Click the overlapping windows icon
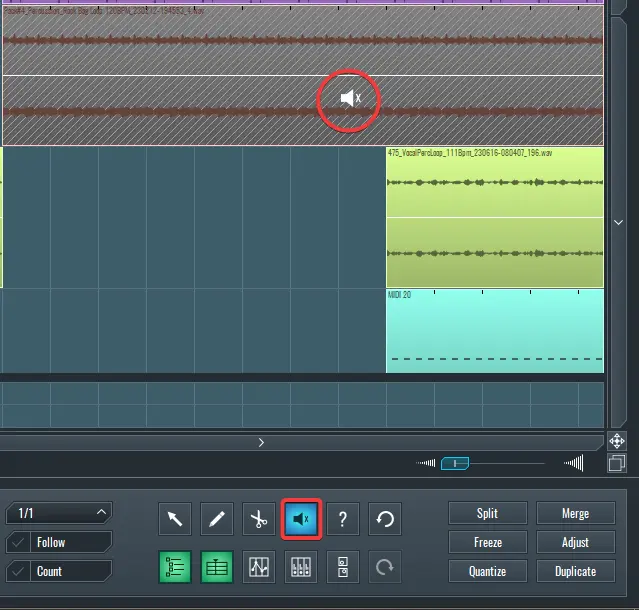Image resolution: width=639 pixels, height=610 pixels. click(x=617, y=463)
